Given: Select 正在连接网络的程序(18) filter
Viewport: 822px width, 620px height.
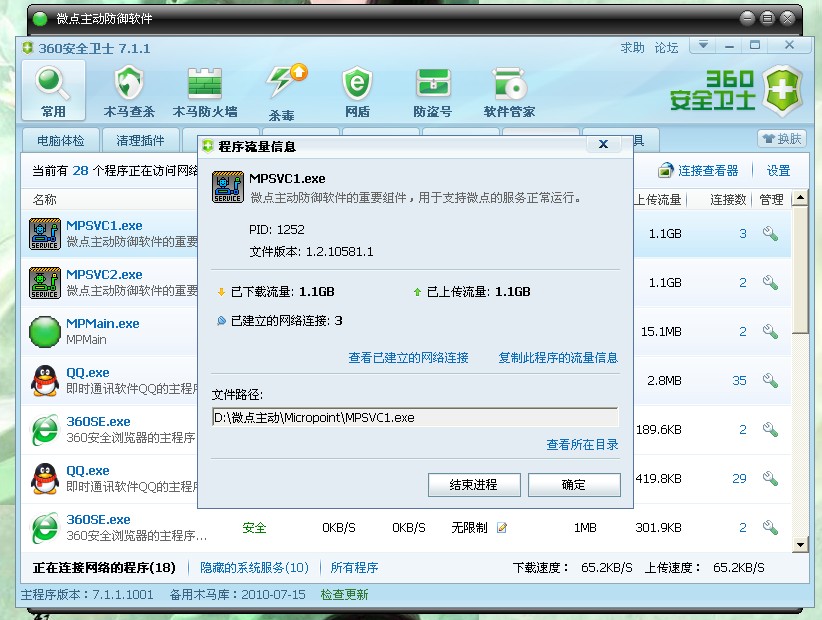Looking at the screenshot, I should [x=104, y=568].
